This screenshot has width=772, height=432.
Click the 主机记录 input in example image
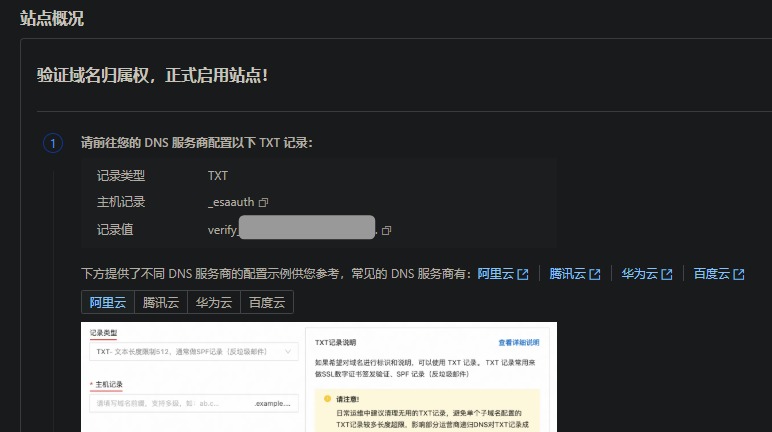(194, 403)
